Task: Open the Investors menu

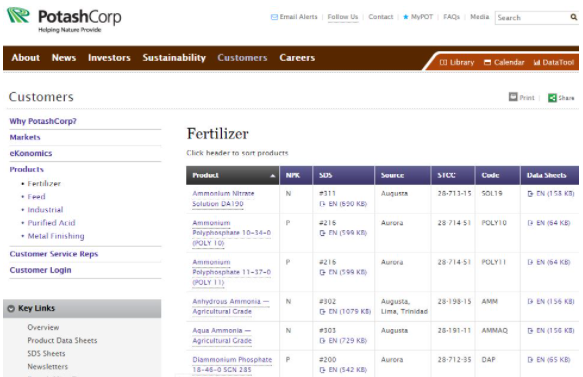Action: pos(109,58)
